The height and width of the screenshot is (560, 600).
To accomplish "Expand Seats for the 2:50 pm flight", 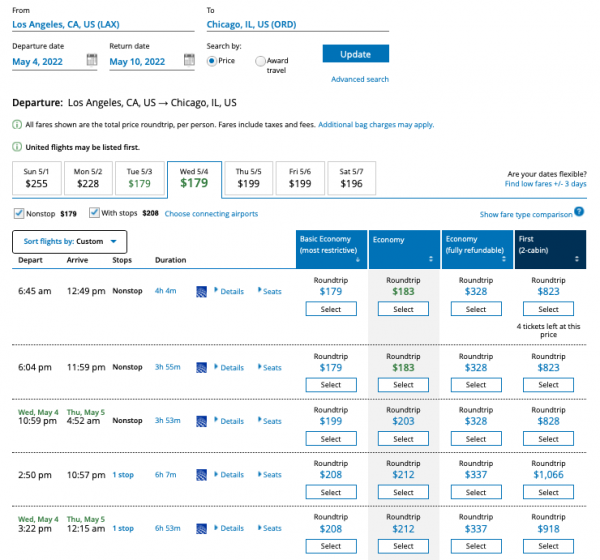I will click(270, 474).
